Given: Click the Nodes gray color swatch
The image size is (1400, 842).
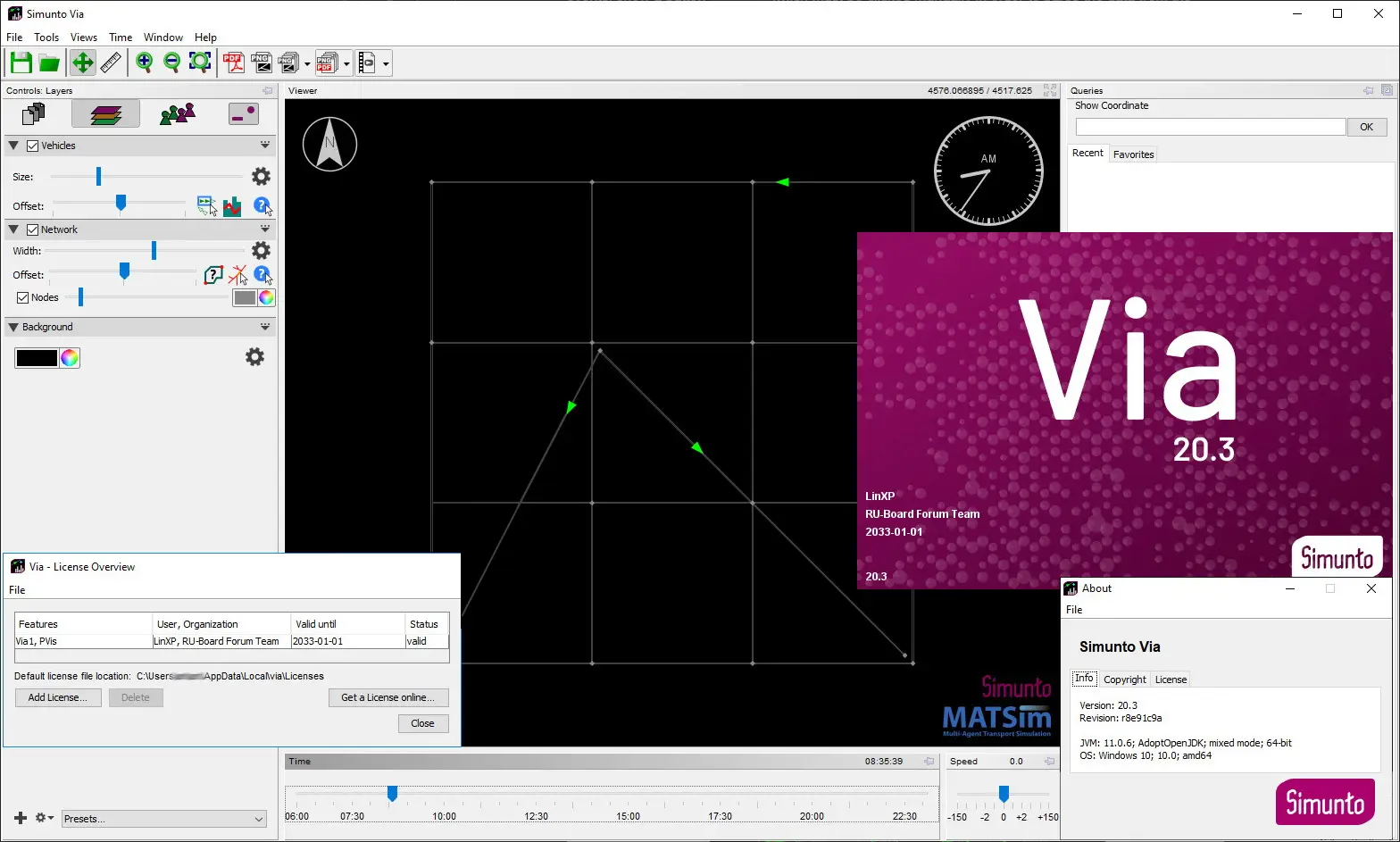Looking at the screenshot, I should (245, 298).
